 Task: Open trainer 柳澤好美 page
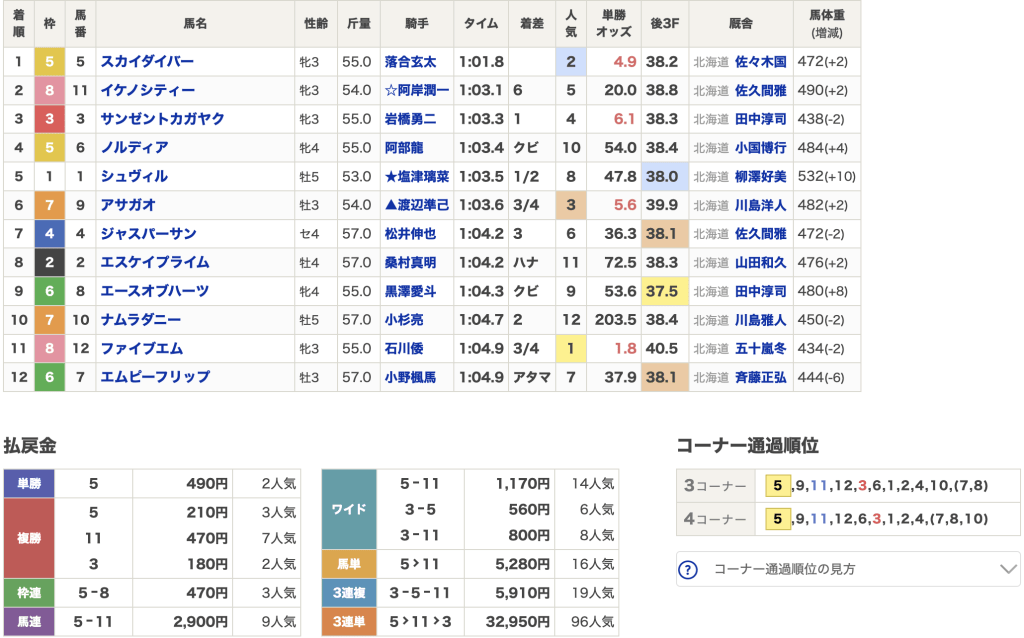pyautogui.click(x=760, y=176)
